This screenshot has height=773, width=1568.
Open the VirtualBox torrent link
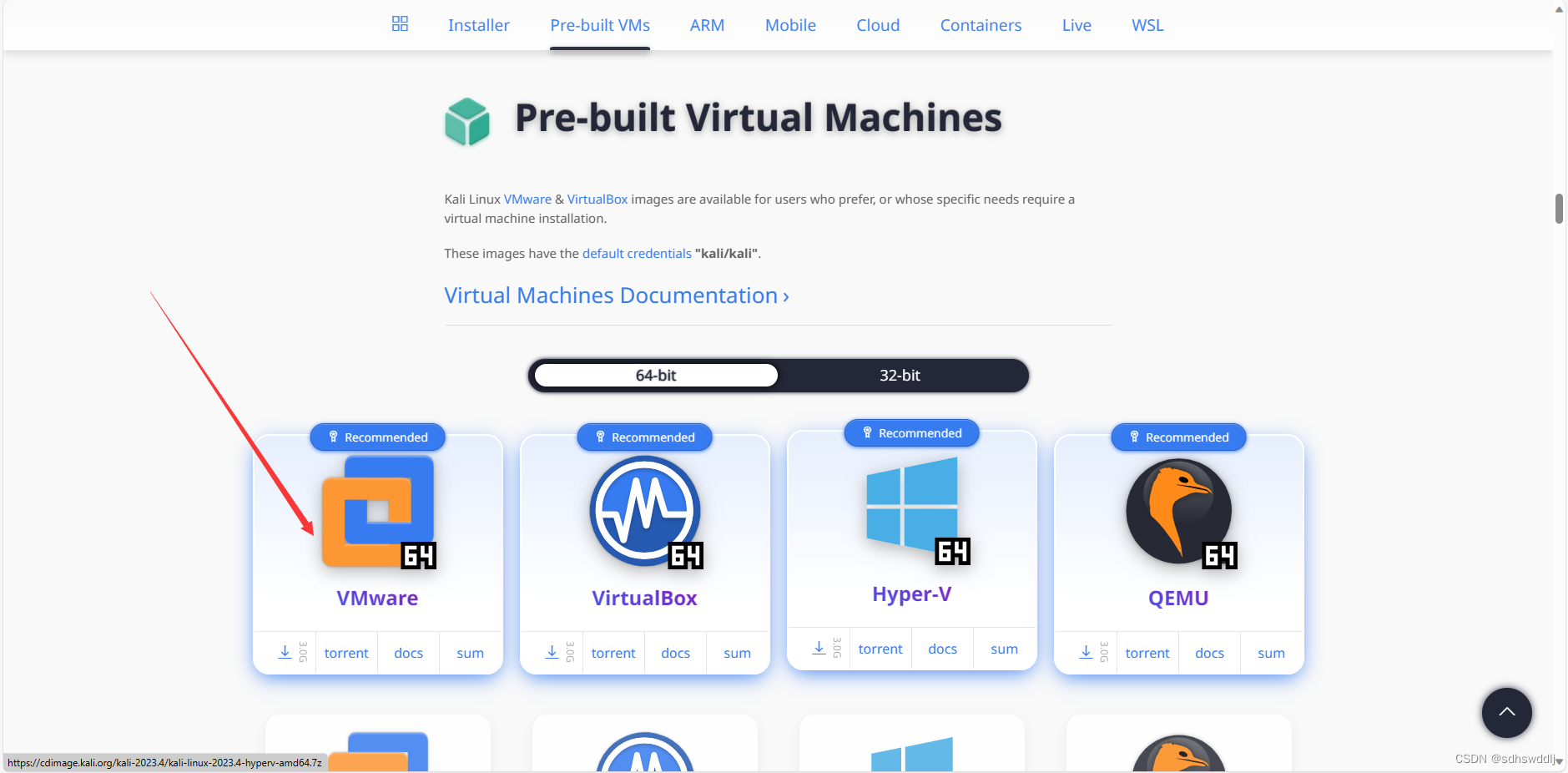tap(613, 653)
